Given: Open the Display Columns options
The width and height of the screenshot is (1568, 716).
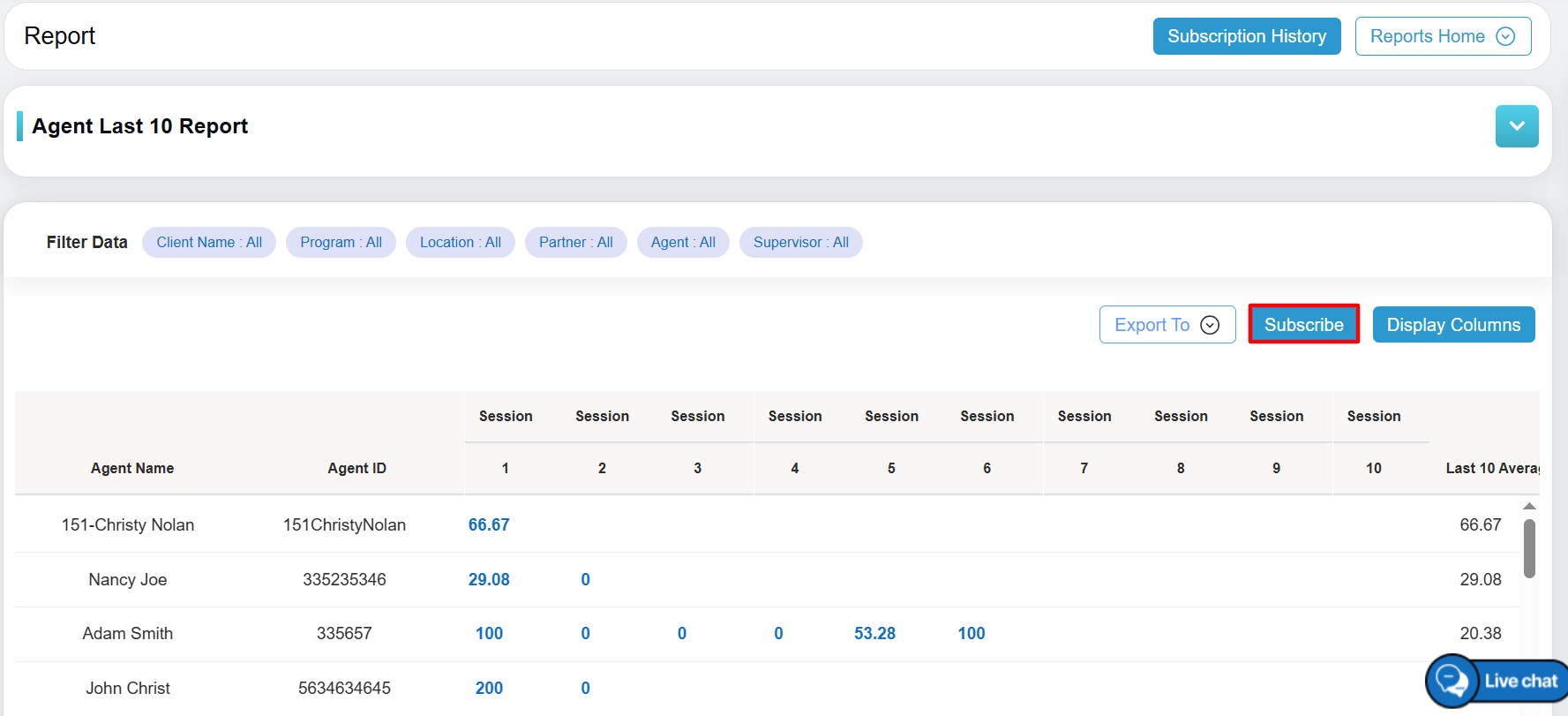Looking at the screenshot, I should [1452, 325].
